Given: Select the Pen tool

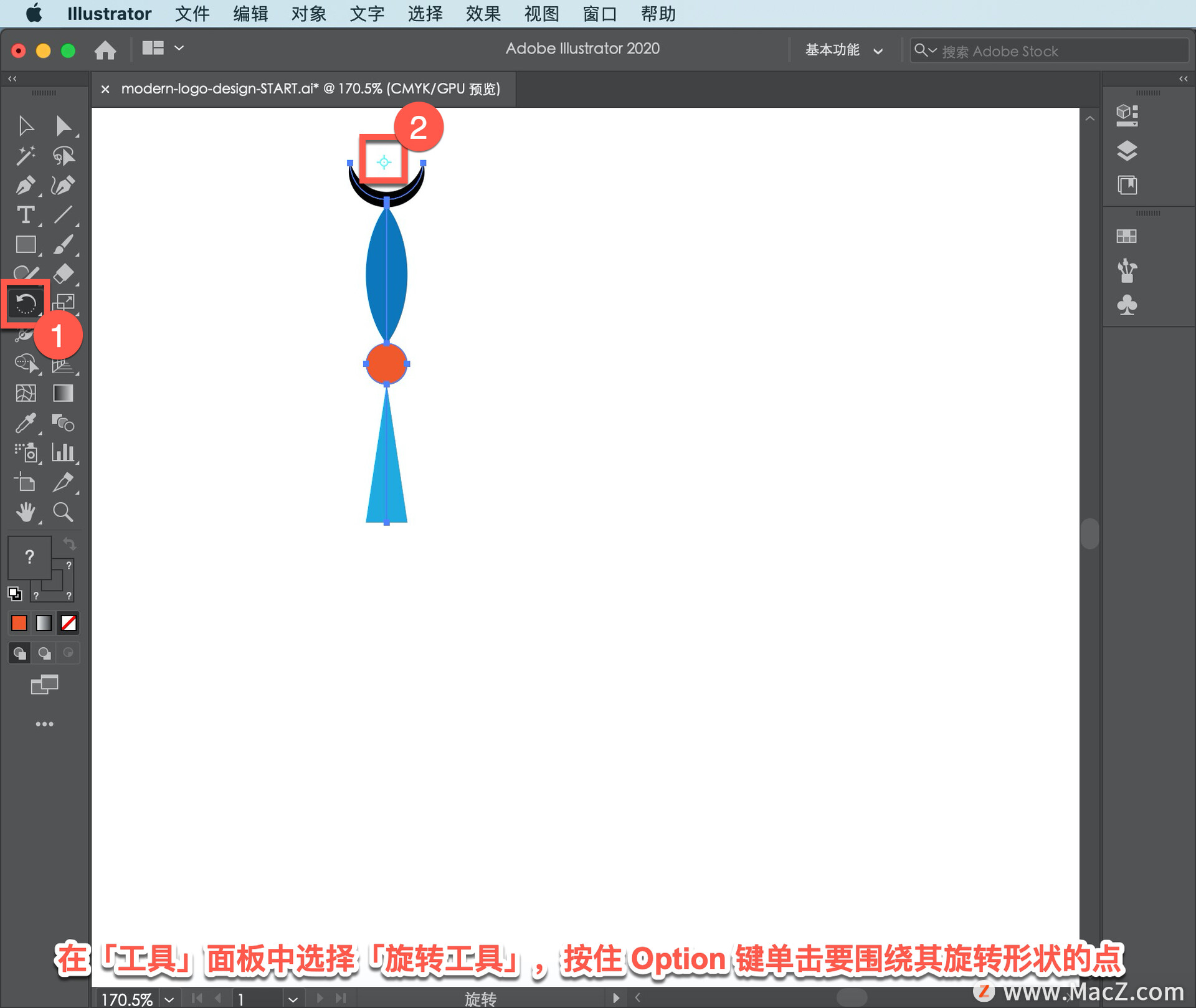Looking at the screenshot, I should tap(26, 185).
